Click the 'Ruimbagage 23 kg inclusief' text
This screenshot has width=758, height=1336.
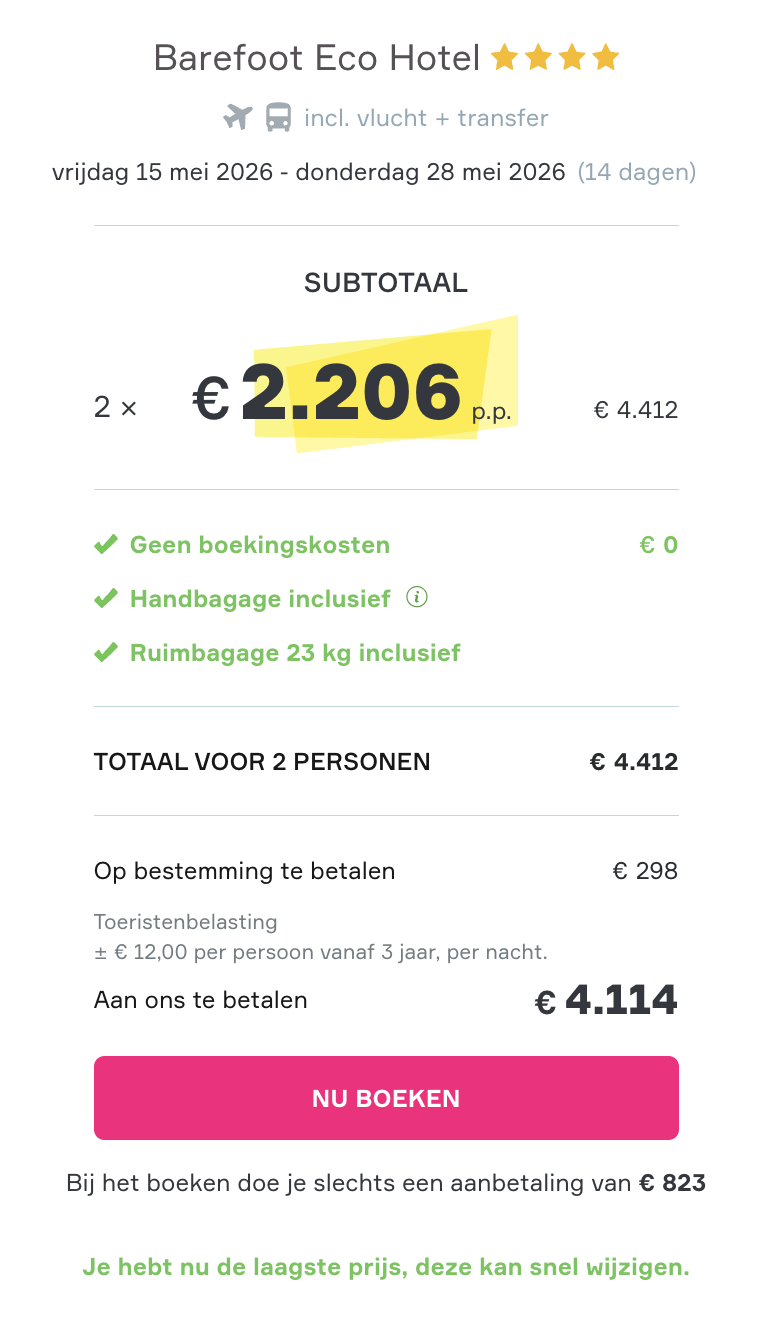pyautogui.click(x=295, y=653)
